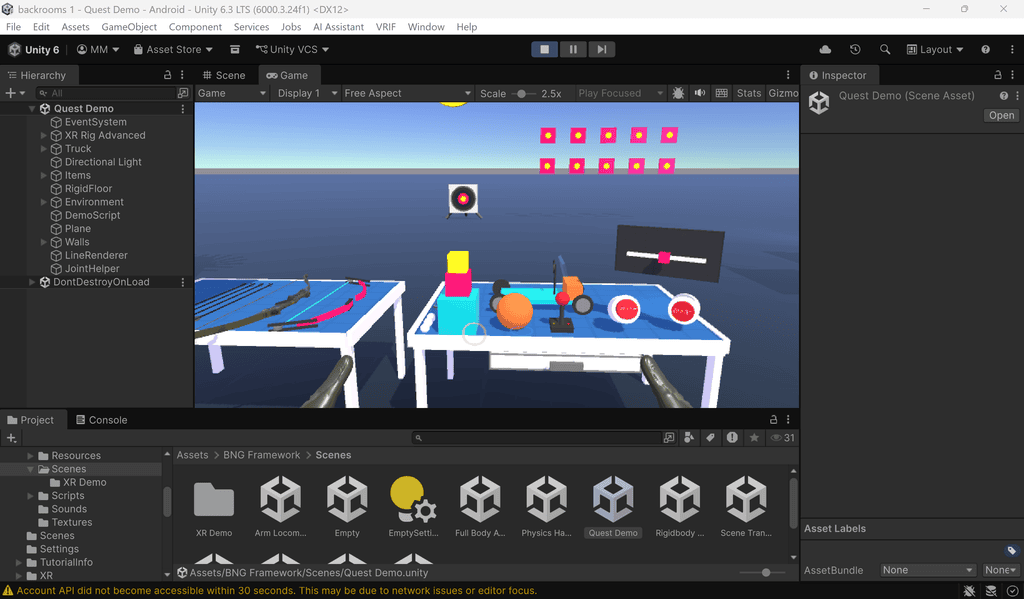This screenshot has width=1024, height=599.
Task: Select the EmptySetti... lighting settings asset
Action: [413, 507]
